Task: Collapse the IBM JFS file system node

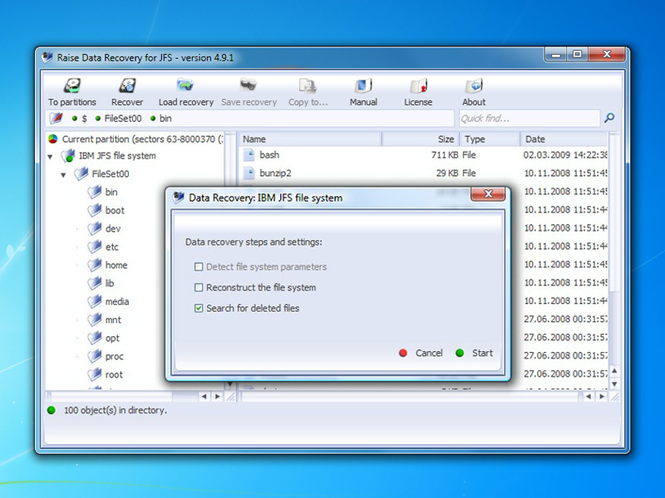Action: tap(50, 157)
